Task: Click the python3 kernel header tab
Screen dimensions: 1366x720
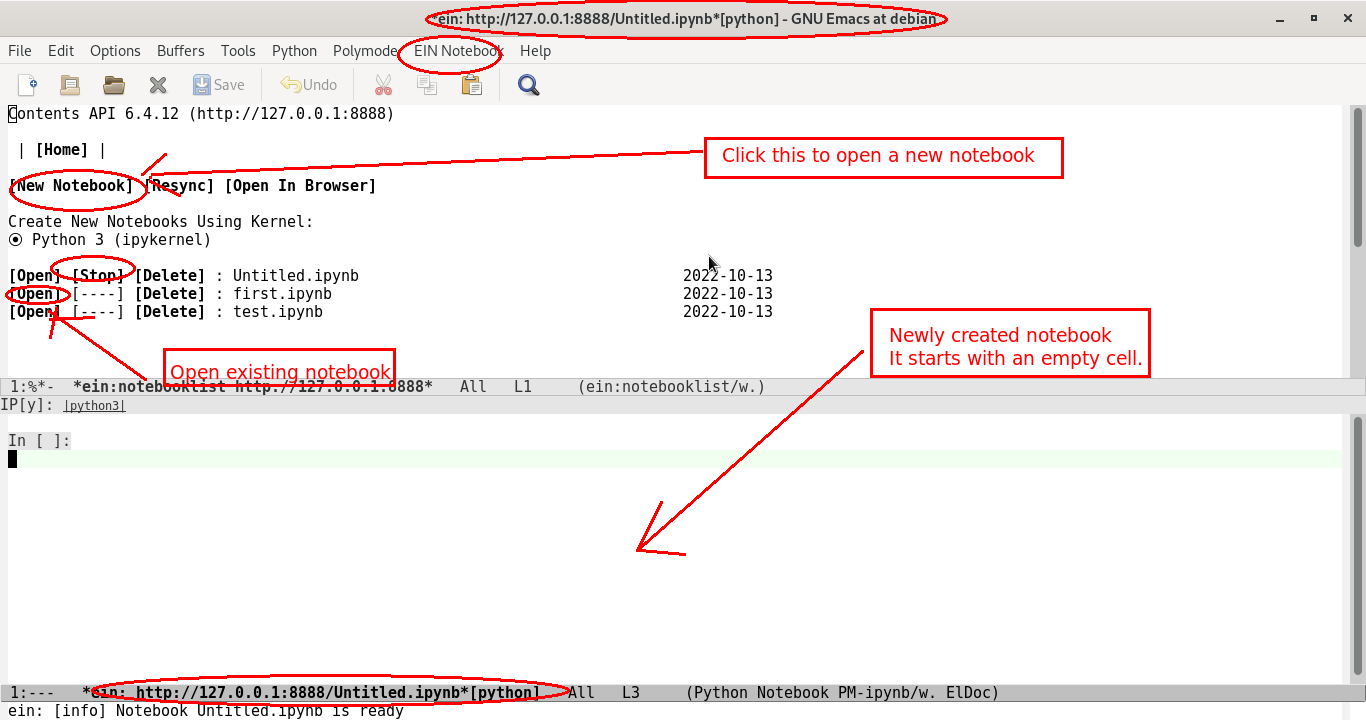Action: [x=94, y=406]
